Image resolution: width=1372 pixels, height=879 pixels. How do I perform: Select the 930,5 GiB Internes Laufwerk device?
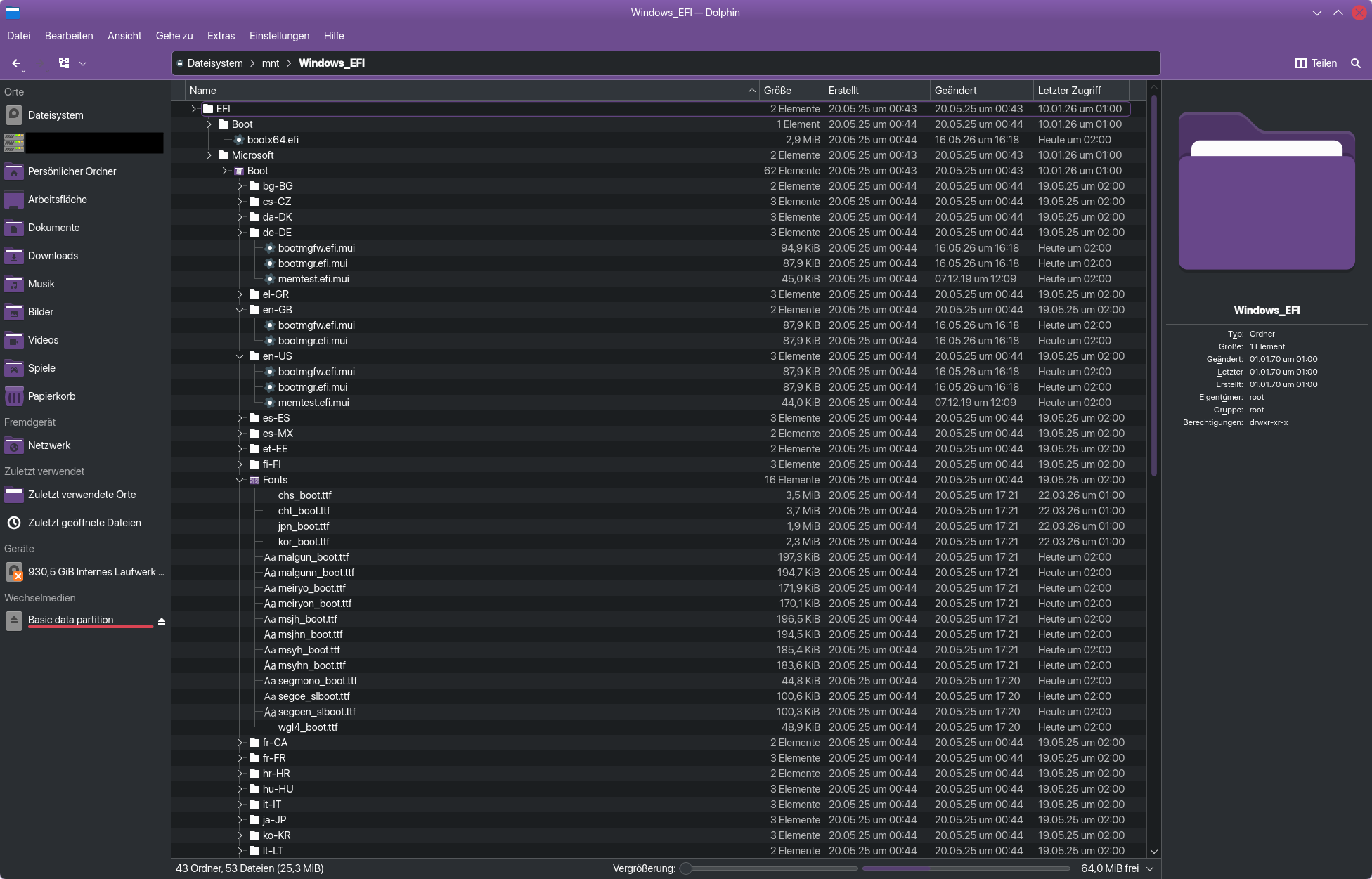pyautogui.click(x=84, y=572)
